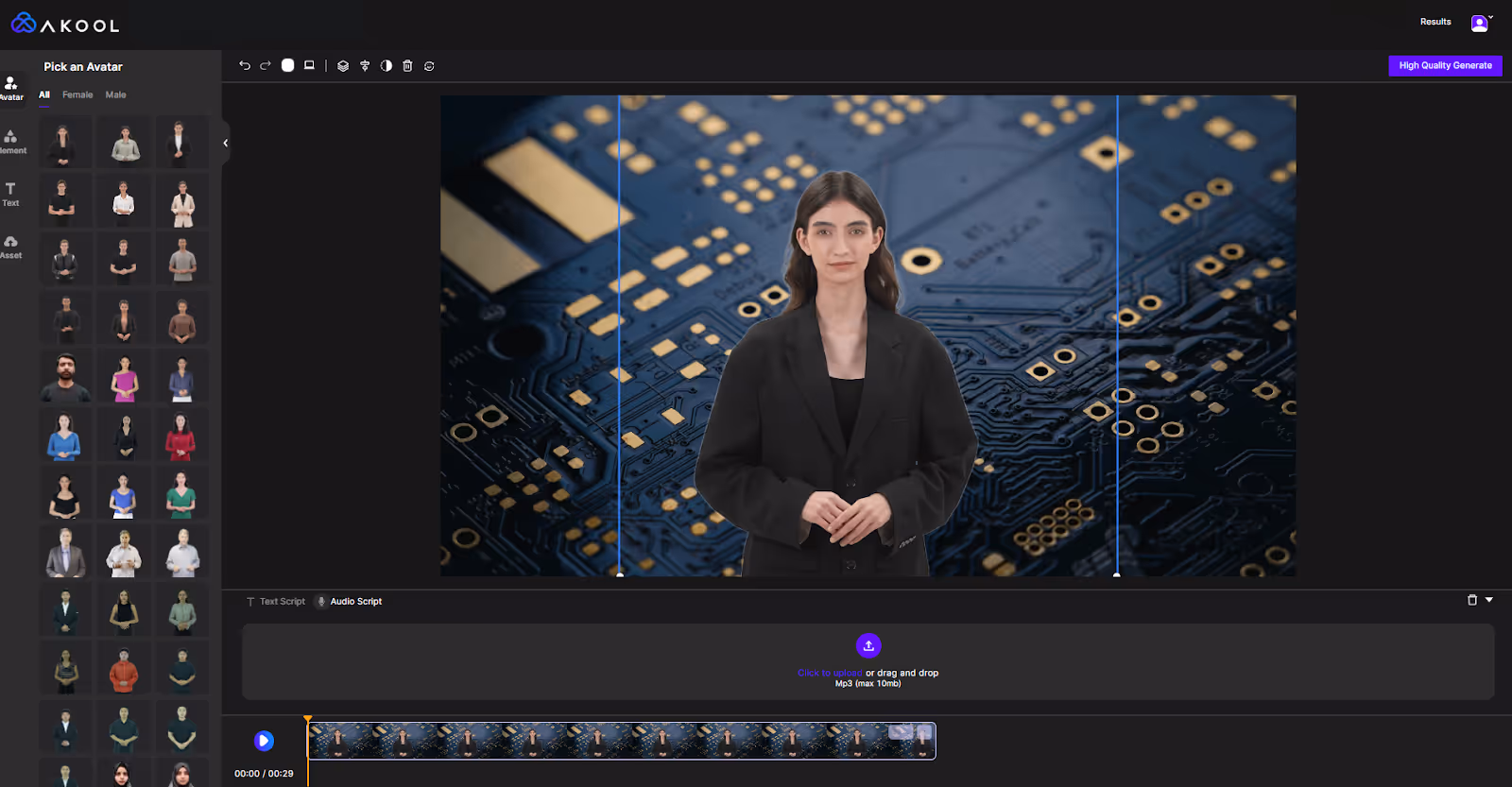Click the 'Click to upload' link
Image resolution: width=1512 pixels, height=787 pixels.
(830, 673)
